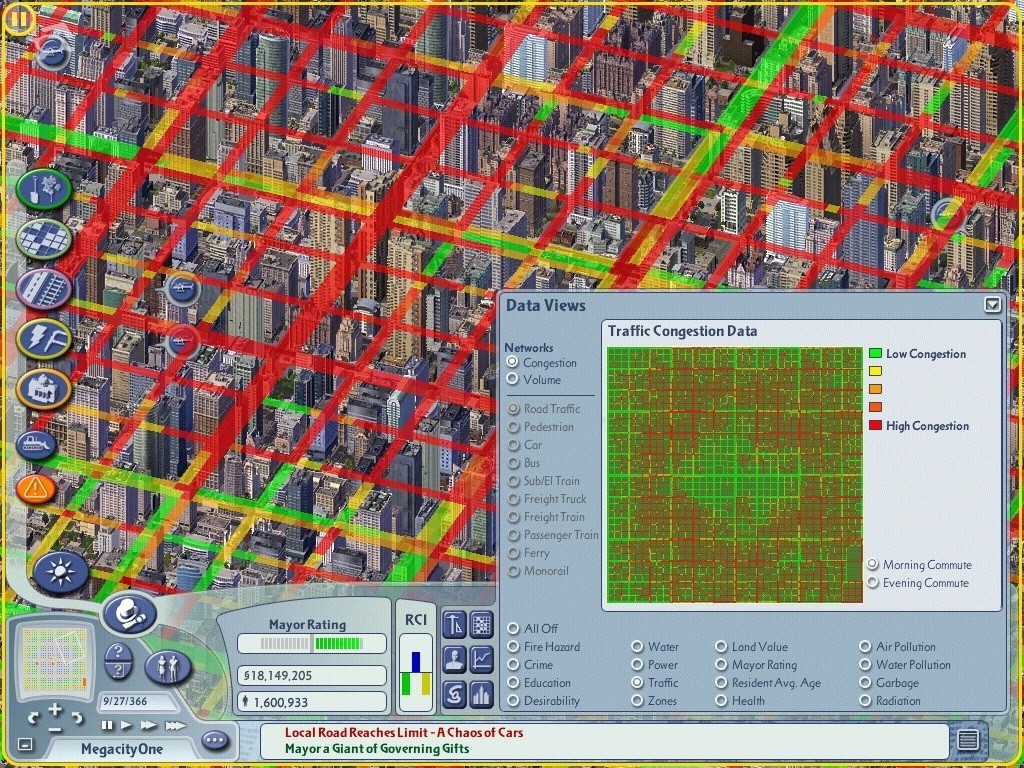The image size is (1024, 768).
Task: Choose the Morning Commute option
Action: (x=872, y=564)
